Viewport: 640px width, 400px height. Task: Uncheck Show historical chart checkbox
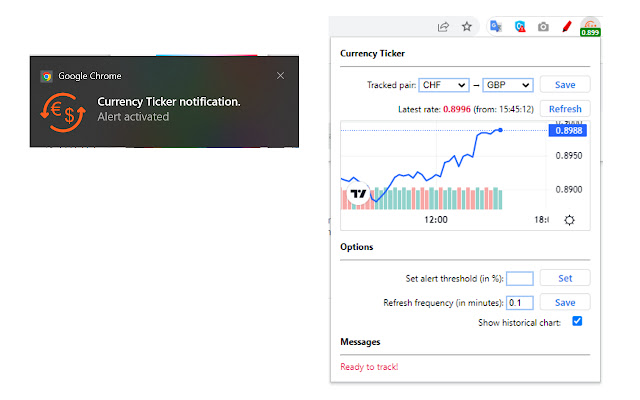[577, 321]
